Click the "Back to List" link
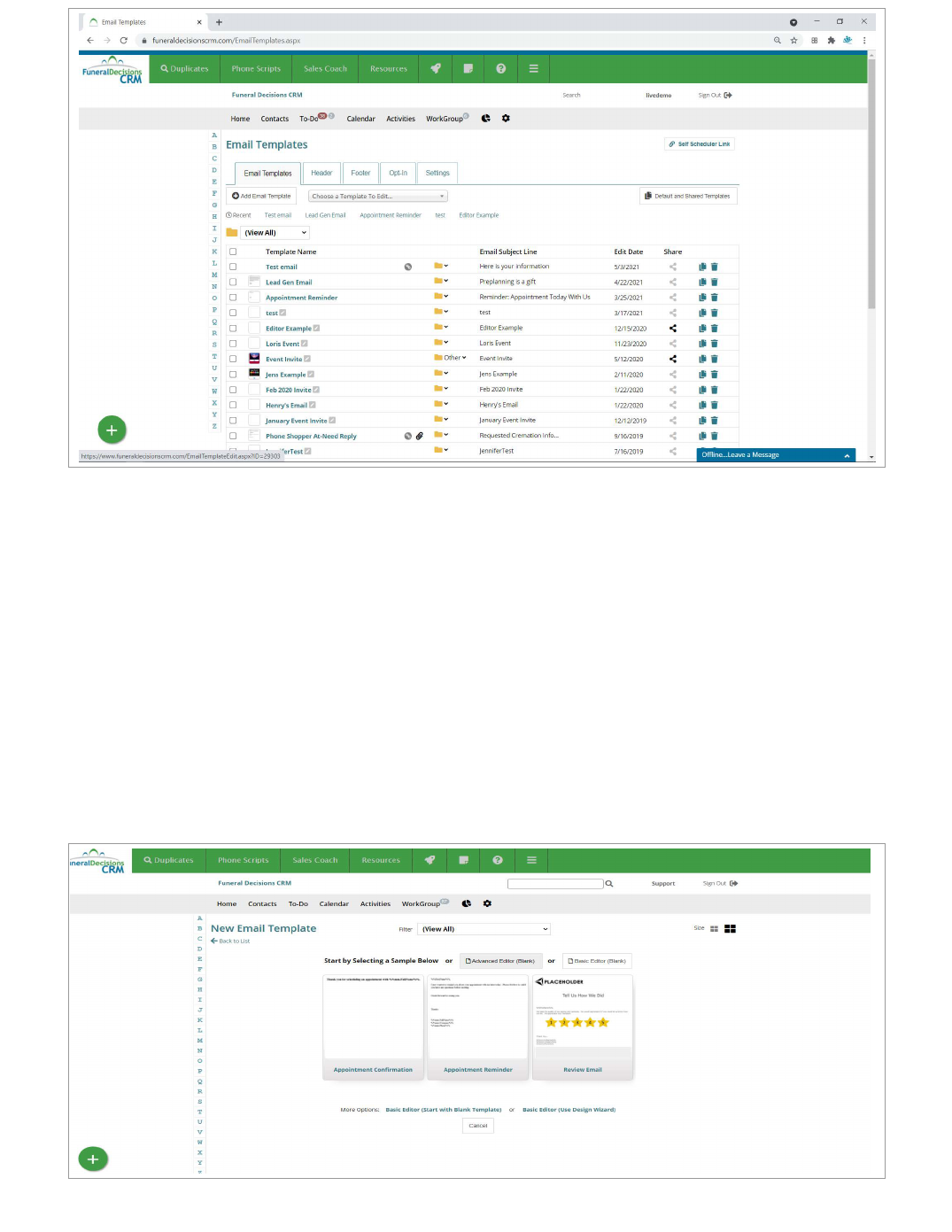 (x=231, y=941)
